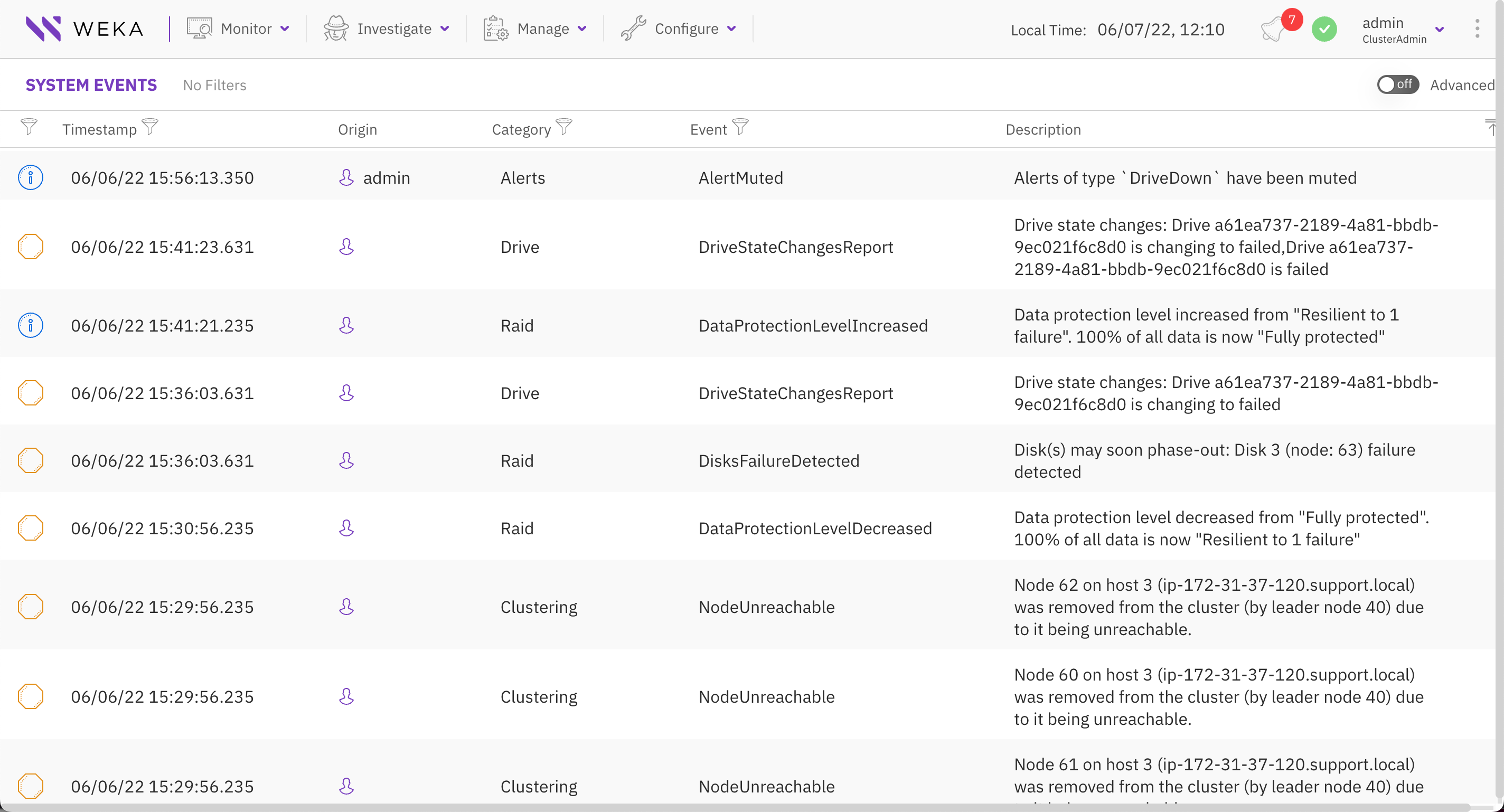Select the SYSTEM EVENTS tab
Screen dimensions: 1504x812
(x=91, y=85)
